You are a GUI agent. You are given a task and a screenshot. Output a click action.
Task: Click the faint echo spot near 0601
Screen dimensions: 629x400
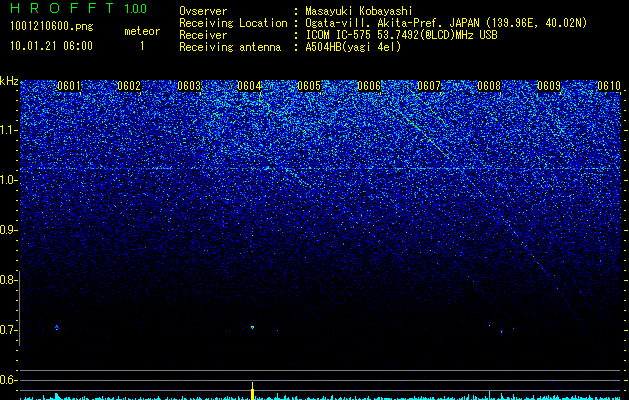click(57, 327)
